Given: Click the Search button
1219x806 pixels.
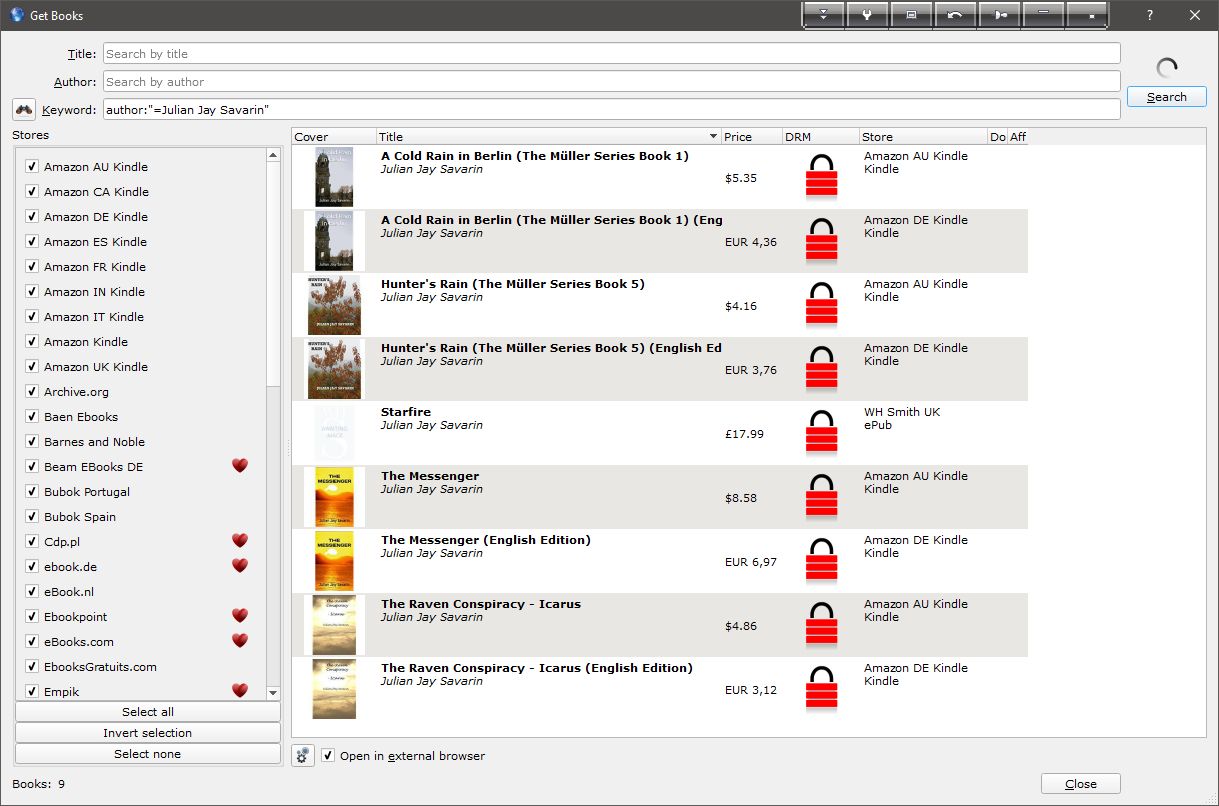Looking at the screenshot, I should click(1167, 97).
